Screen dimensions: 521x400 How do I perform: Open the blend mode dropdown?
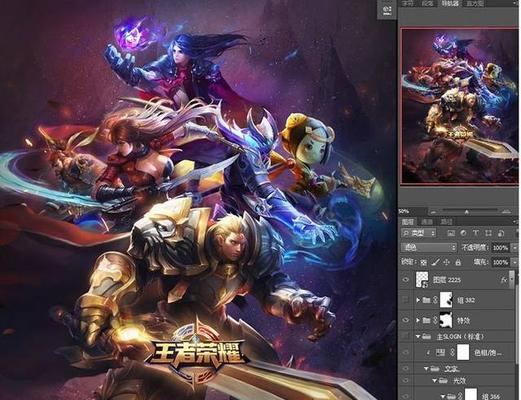(x=429, y=248)
